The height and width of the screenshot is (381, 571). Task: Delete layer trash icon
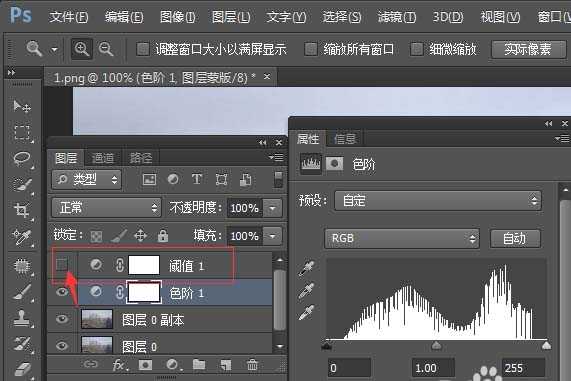(252, 365)
